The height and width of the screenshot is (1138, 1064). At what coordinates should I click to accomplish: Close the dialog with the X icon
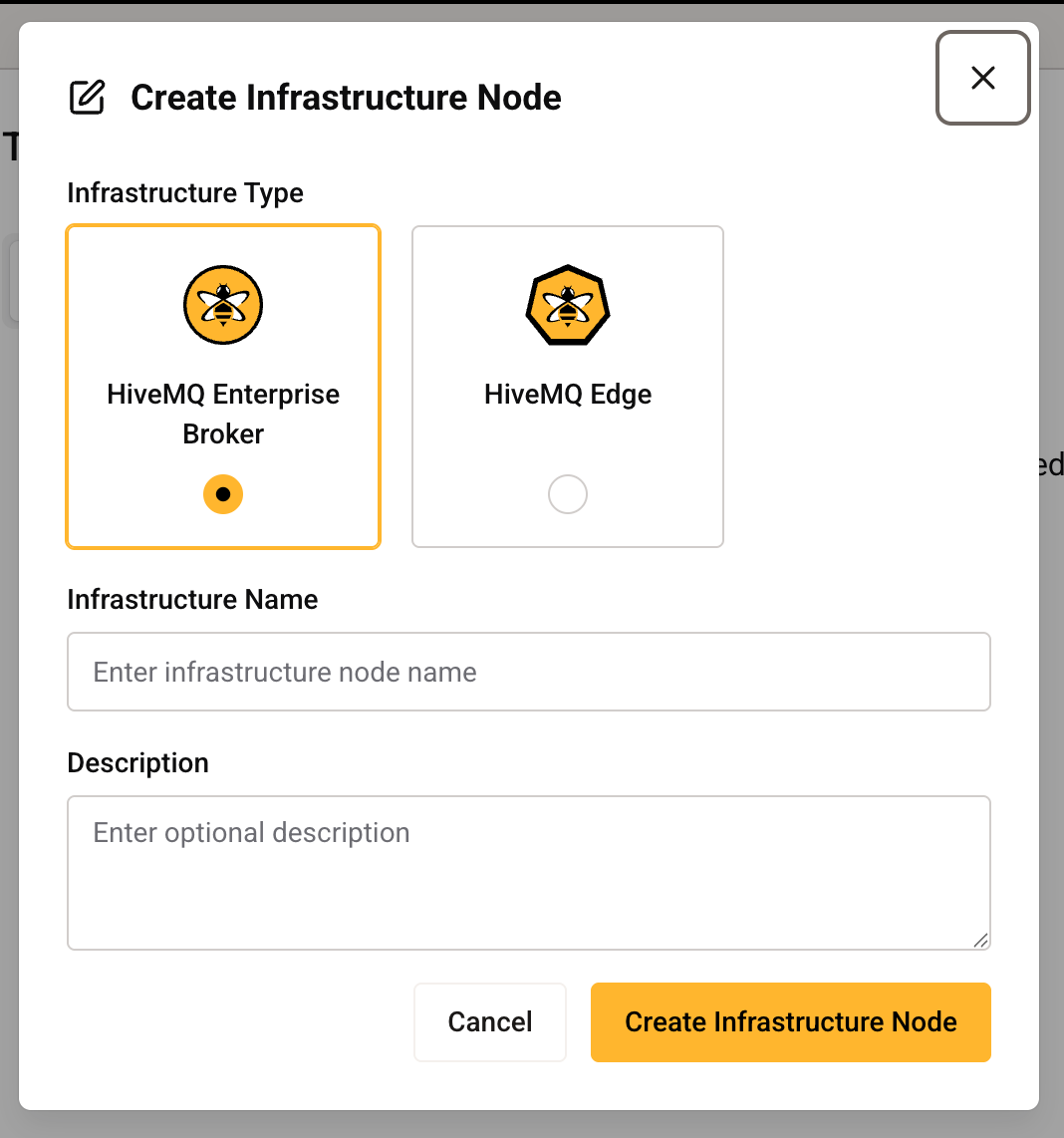[982, 78]
